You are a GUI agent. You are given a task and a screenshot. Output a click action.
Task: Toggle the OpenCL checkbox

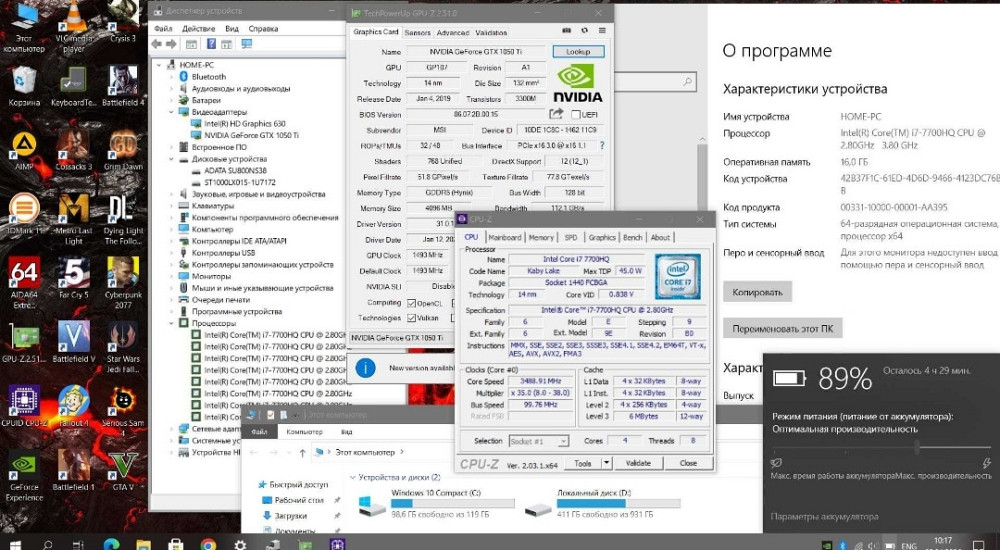(x=411, y=302)
